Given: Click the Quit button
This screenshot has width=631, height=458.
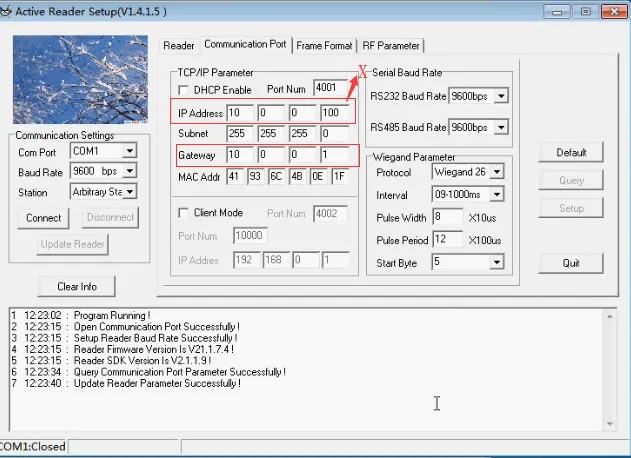Looking at the screenshot, I should 571,263.
